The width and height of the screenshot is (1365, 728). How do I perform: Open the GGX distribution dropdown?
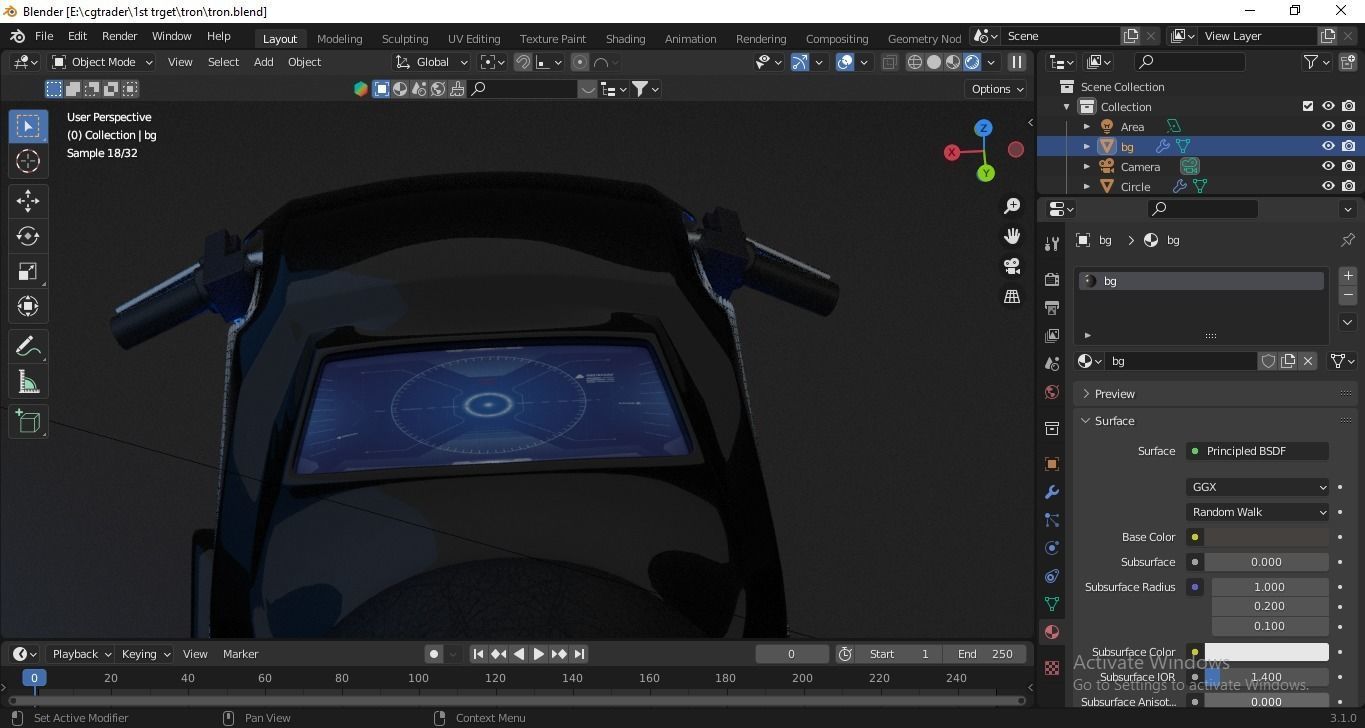[1258, 487]
